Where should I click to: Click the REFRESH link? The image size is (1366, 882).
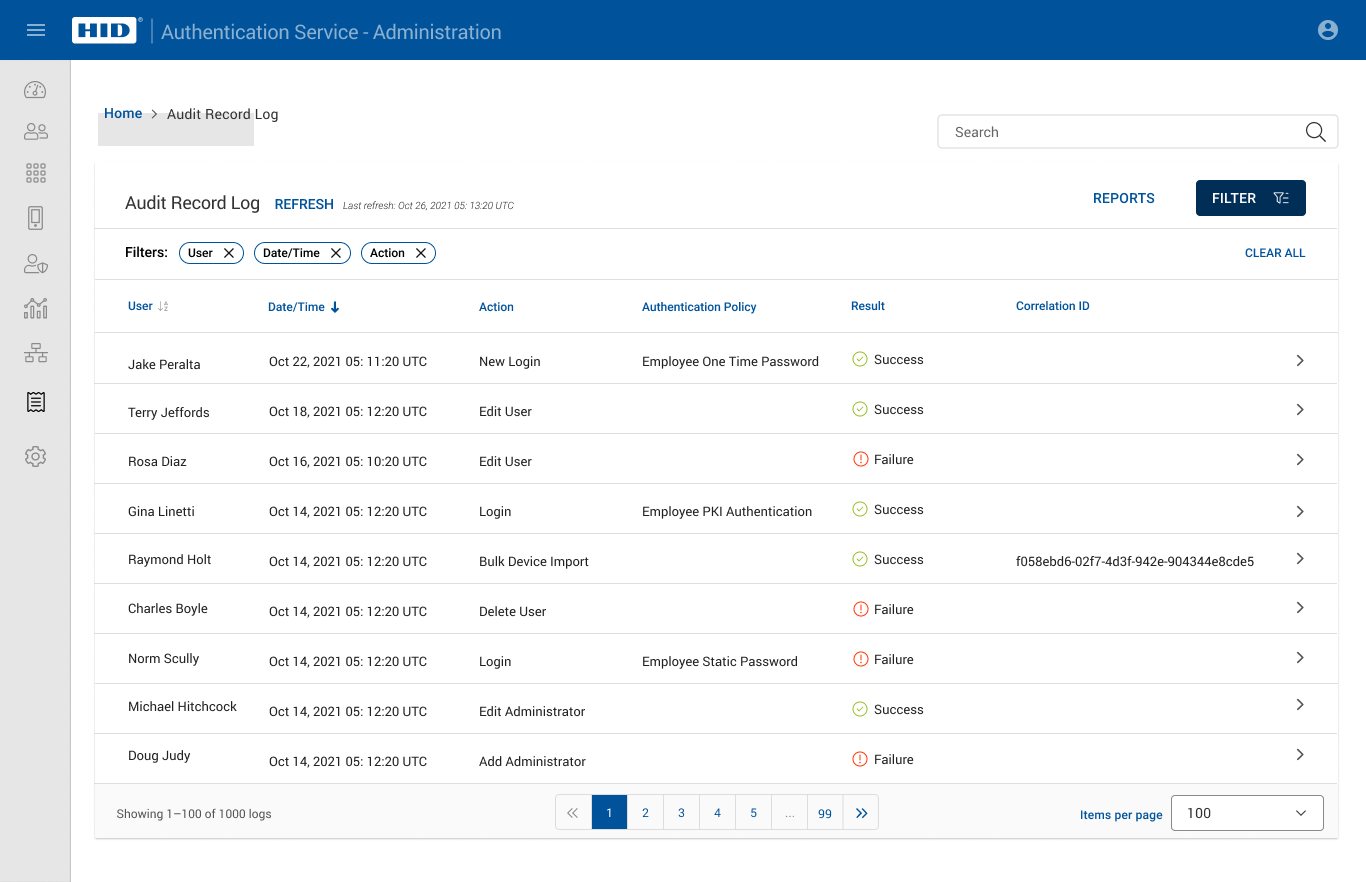[304, 204]
